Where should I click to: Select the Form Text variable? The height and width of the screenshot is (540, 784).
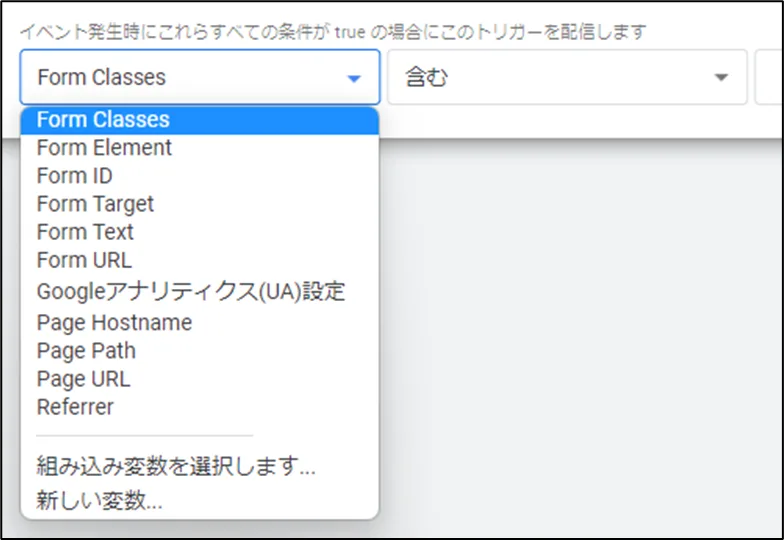(85, 232)
